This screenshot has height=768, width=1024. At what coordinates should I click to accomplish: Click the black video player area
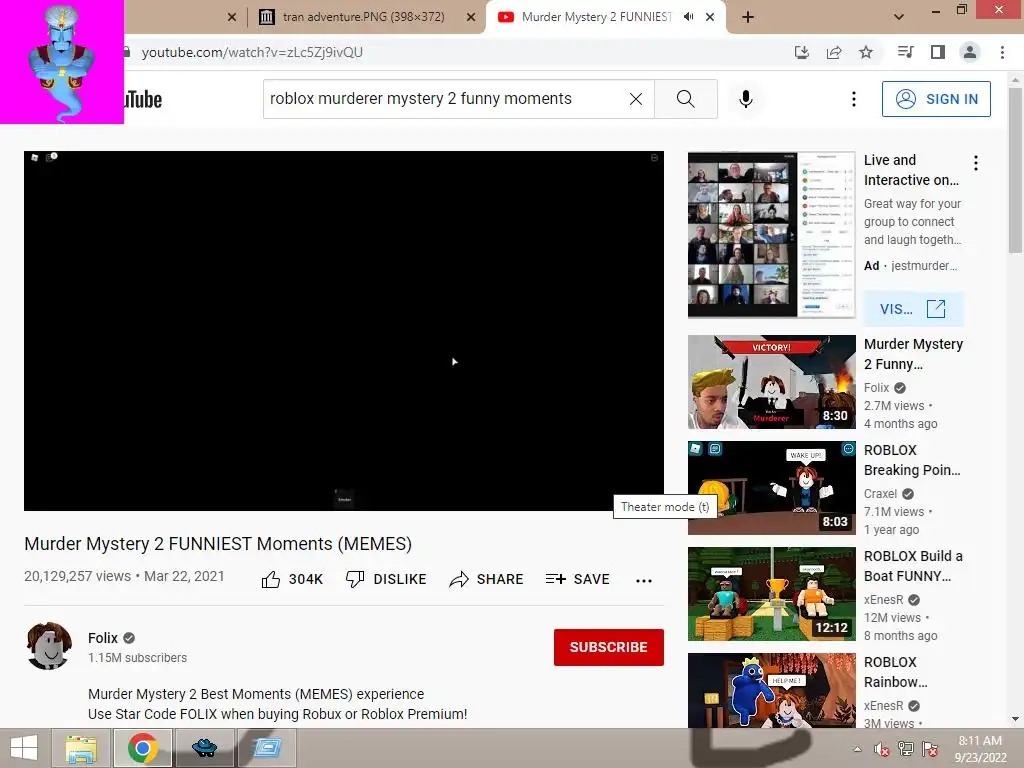(344, 330)
